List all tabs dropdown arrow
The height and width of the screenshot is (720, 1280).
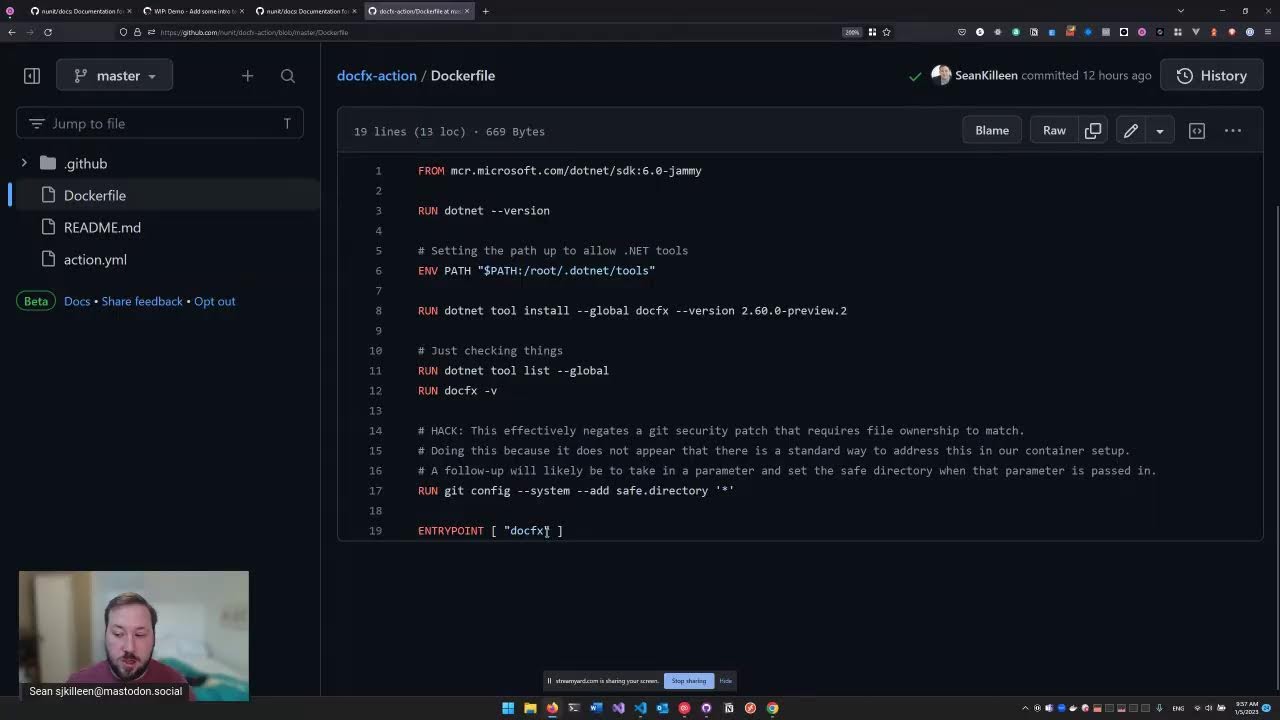click(x=1181, y=11)
